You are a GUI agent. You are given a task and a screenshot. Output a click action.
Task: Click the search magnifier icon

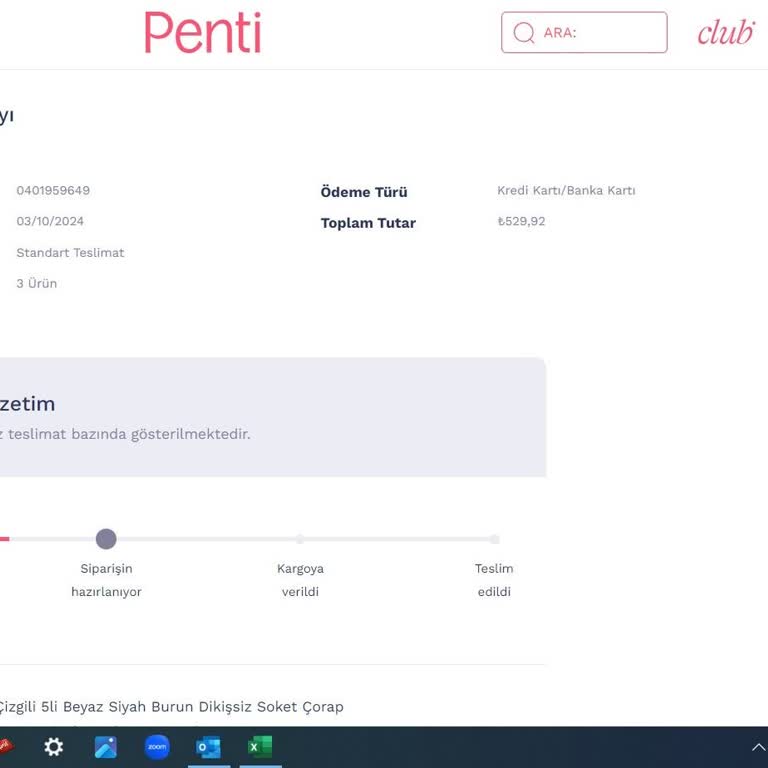524,33
